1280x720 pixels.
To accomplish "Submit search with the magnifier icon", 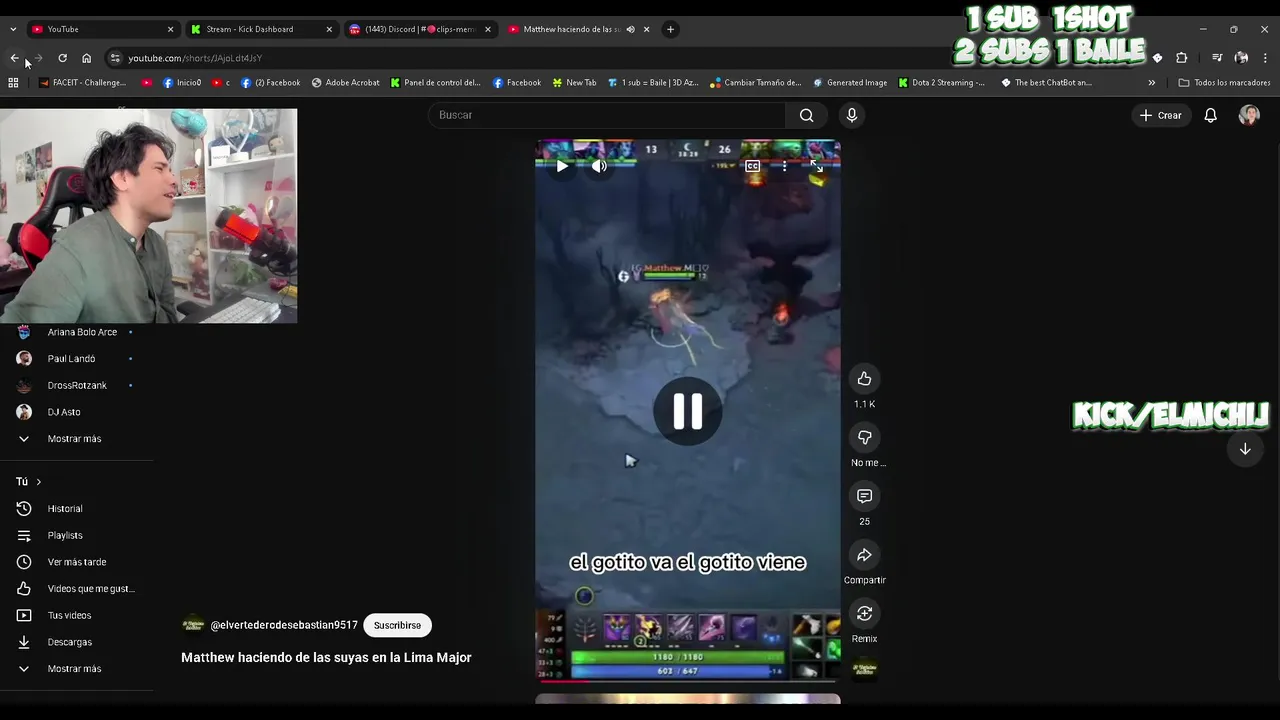I will (x=806, y=115).
